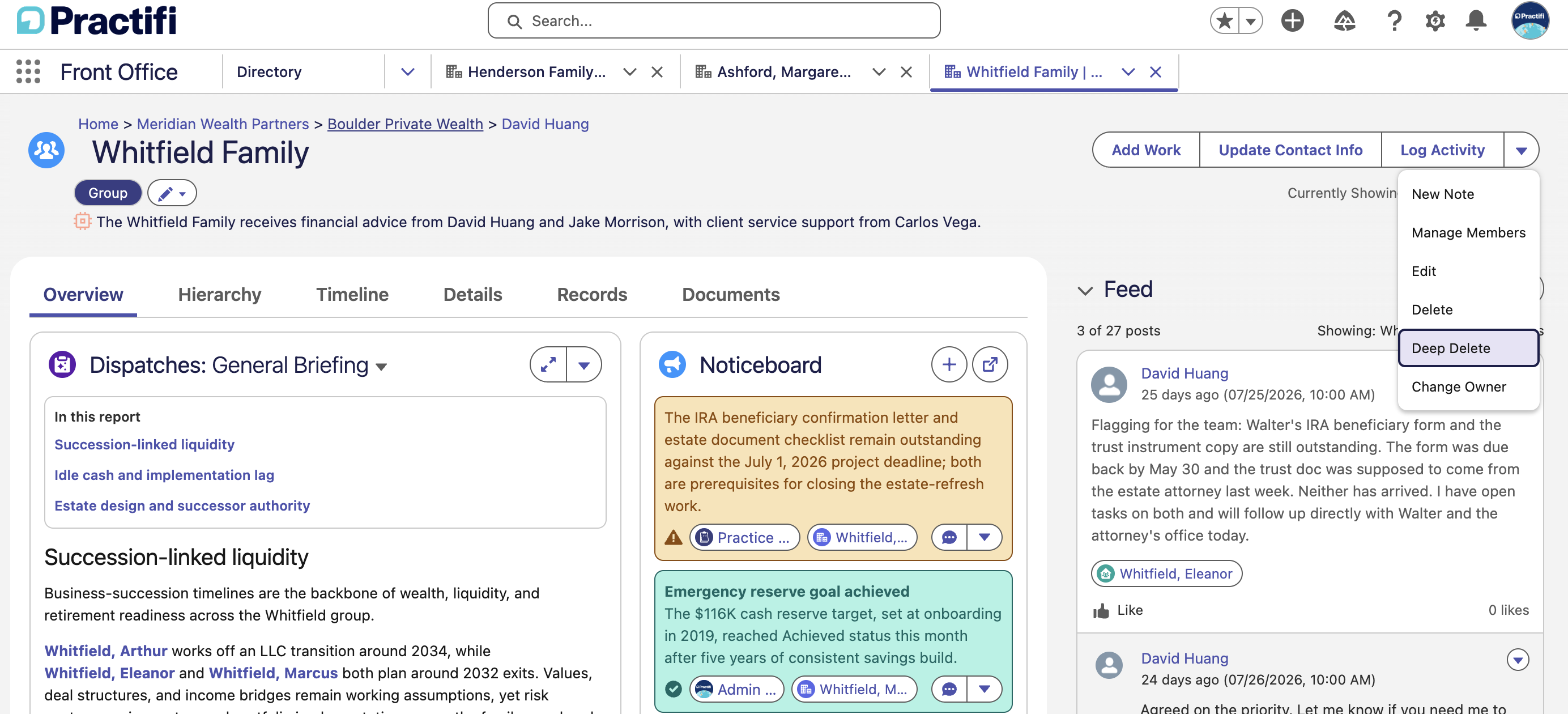Open the Whitfield, Eleanor feed tag

pos(1166,574)
